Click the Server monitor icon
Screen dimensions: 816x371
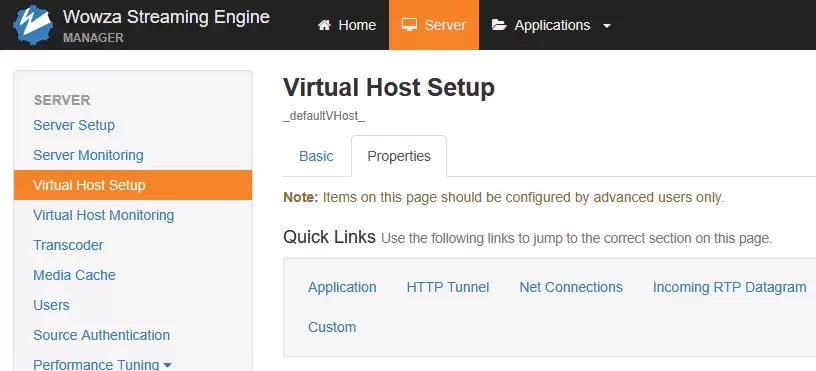click(x=410, y=25)
